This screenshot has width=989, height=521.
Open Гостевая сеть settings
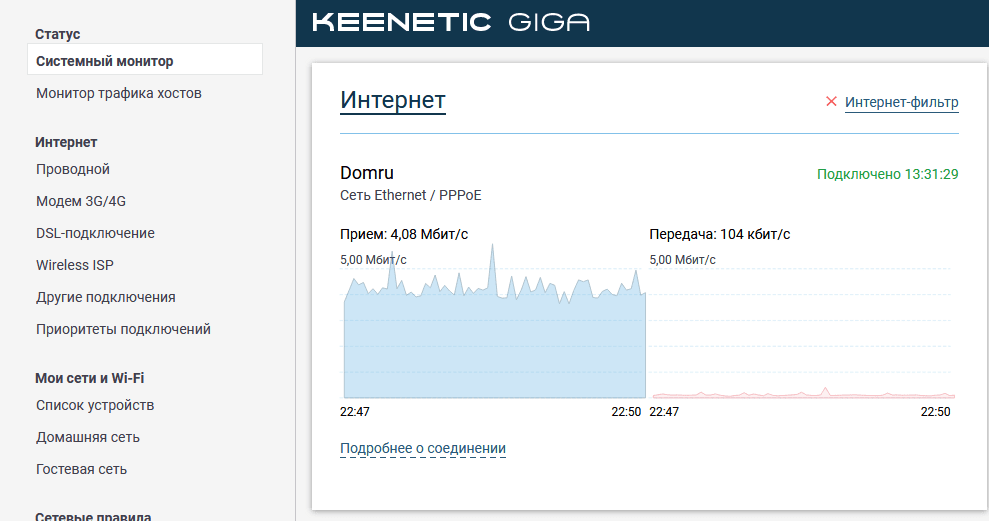click(x=82, y=469)
